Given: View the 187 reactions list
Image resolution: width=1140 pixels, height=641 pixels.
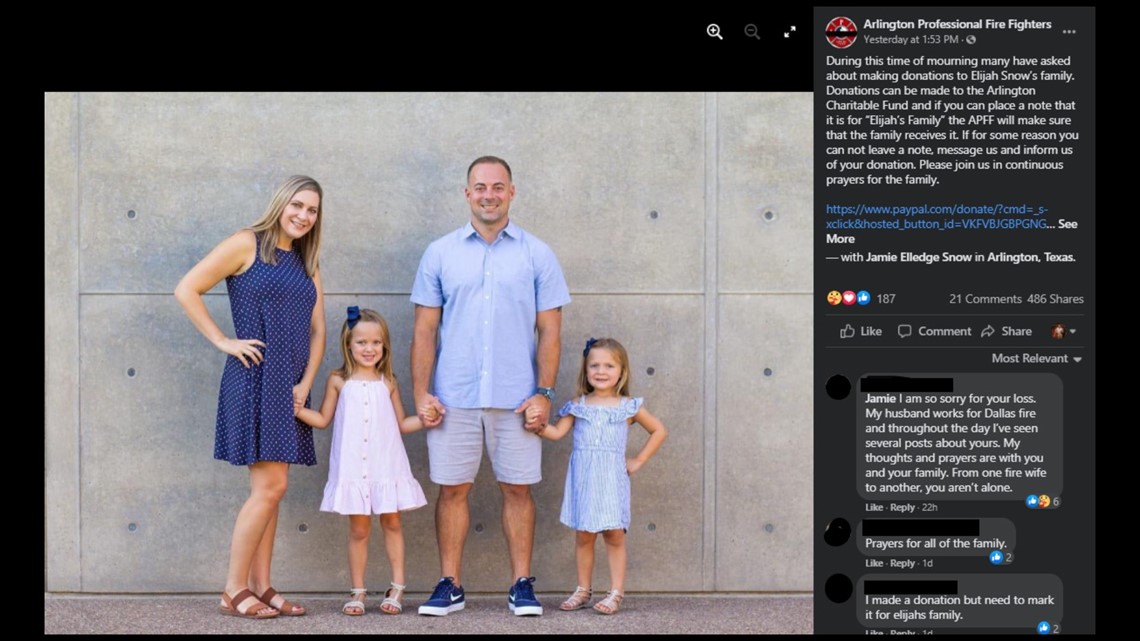Looking at the screenshot, I should [x=861, y=299].
